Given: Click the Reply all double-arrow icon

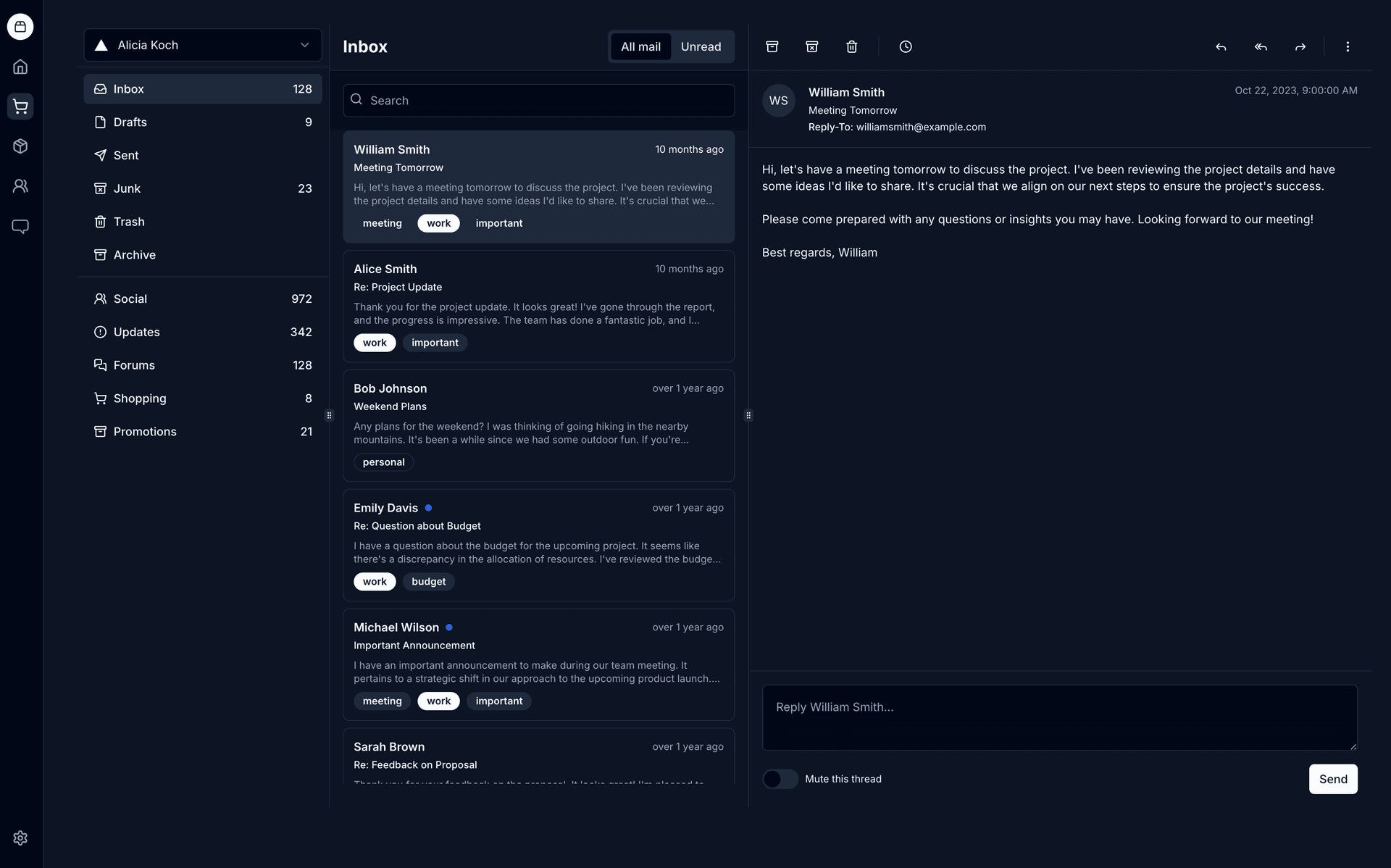Looking at the screenshot, I should point(1261,46).
